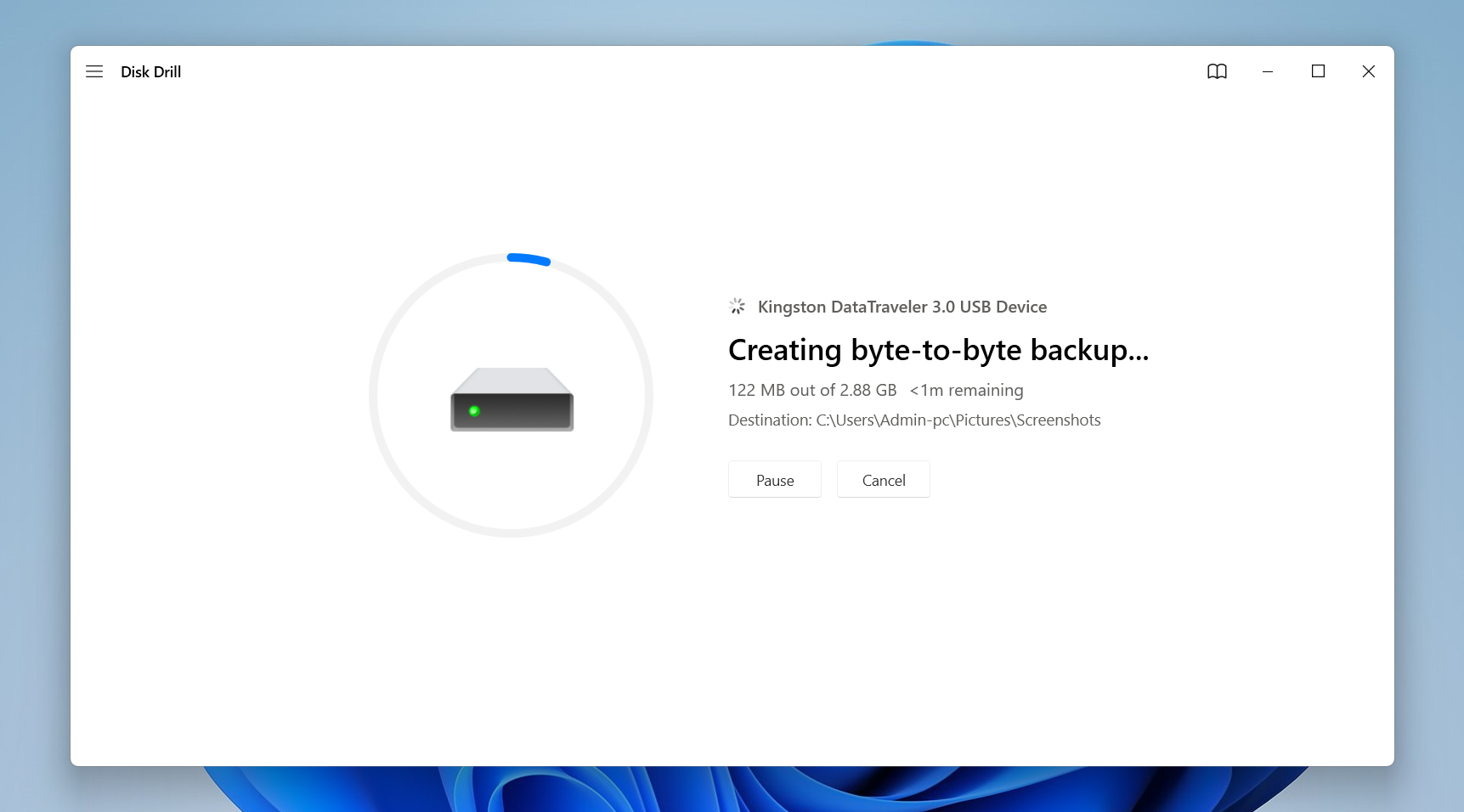Screen dimensions: 1464x812
Task: Cancel the backup operation
Action: click(884, 480)
